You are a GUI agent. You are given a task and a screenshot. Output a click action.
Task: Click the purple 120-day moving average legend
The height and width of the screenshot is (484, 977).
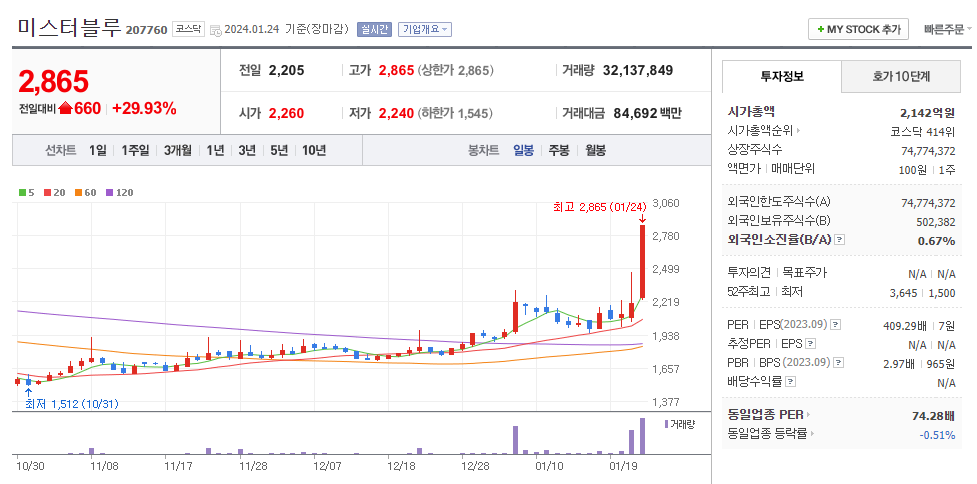coord(120,192)
